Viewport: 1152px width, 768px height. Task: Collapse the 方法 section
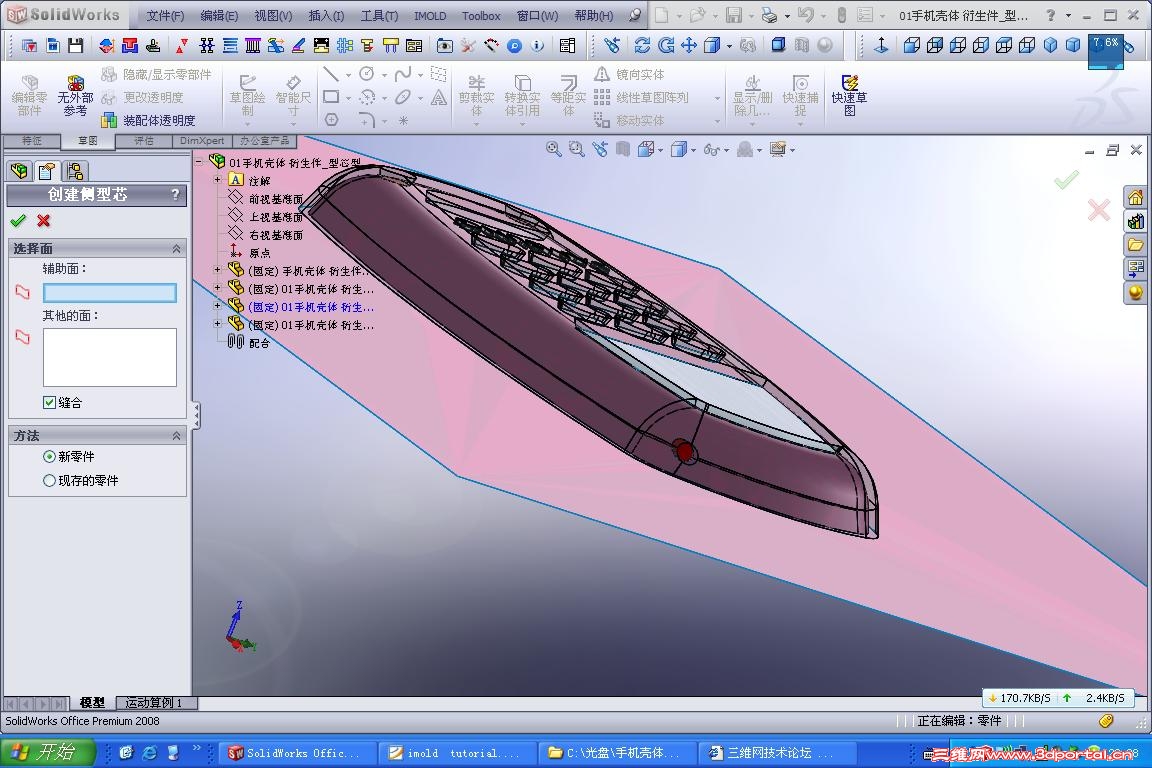click(176, 436)
